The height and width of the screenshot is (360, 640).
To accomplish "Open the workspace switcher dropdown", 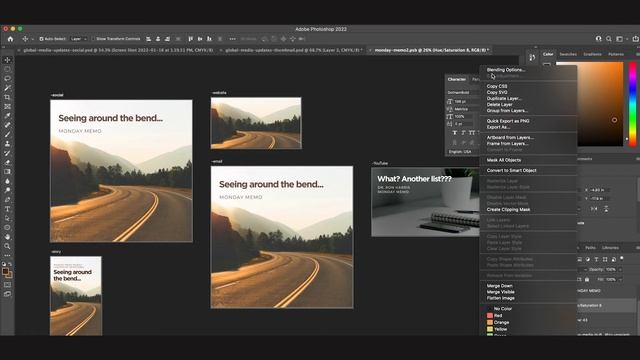I will 621,39.
